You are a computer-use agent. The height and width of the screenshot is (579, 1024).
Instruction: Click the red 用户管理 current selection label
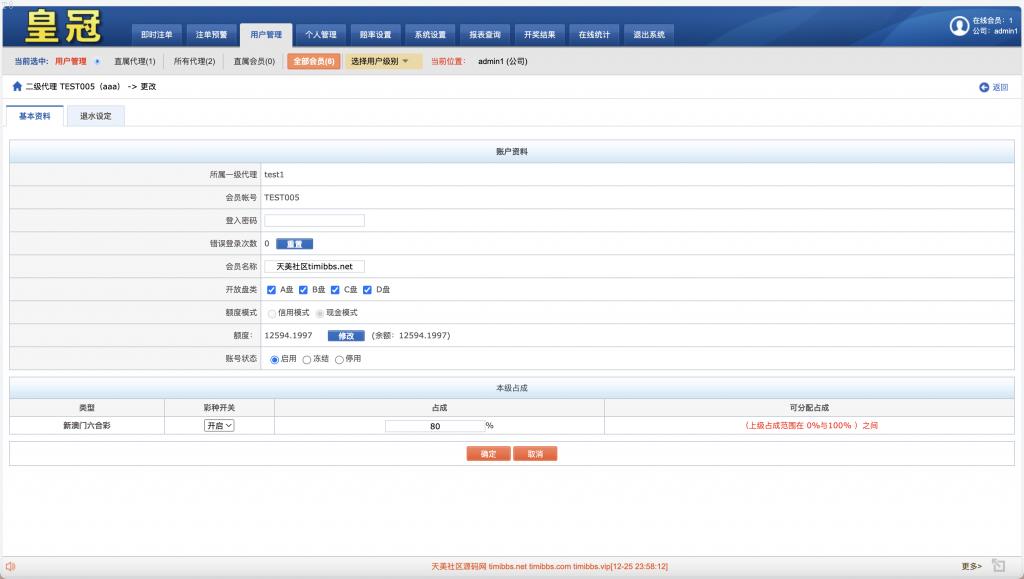point(71,61)
